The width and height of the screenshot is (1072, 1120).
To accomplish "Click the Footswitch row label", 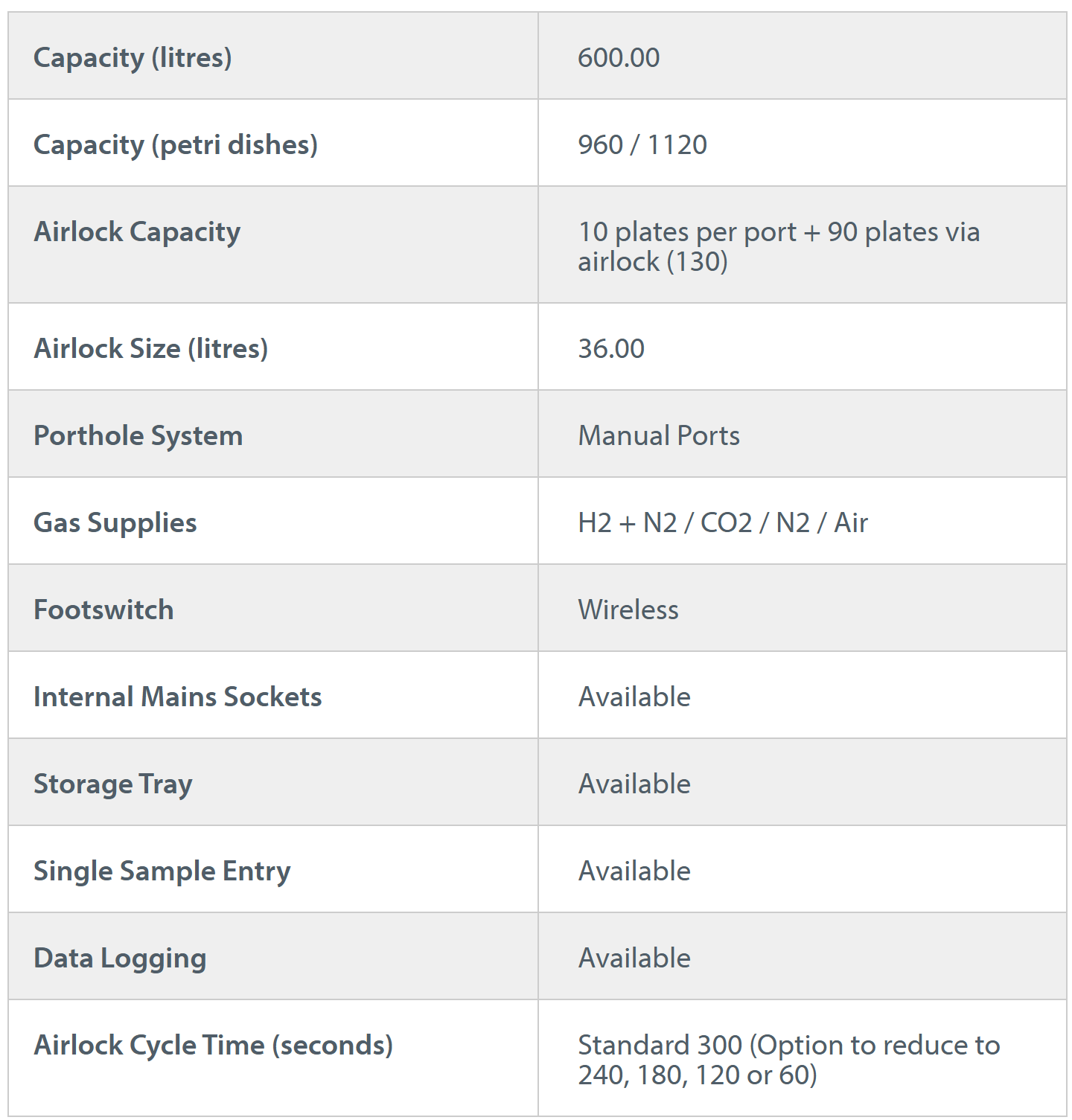I will click(103, 610).
